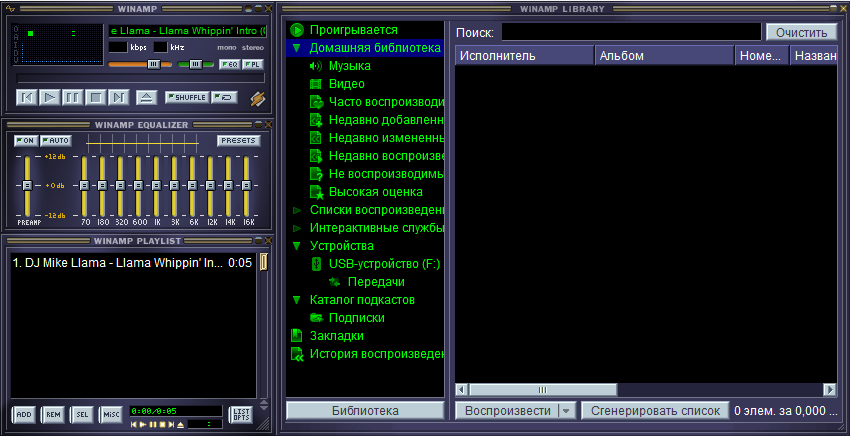850x436 pixels.
Task: Collapse the Устройства tree node
Action: [297, 246]
